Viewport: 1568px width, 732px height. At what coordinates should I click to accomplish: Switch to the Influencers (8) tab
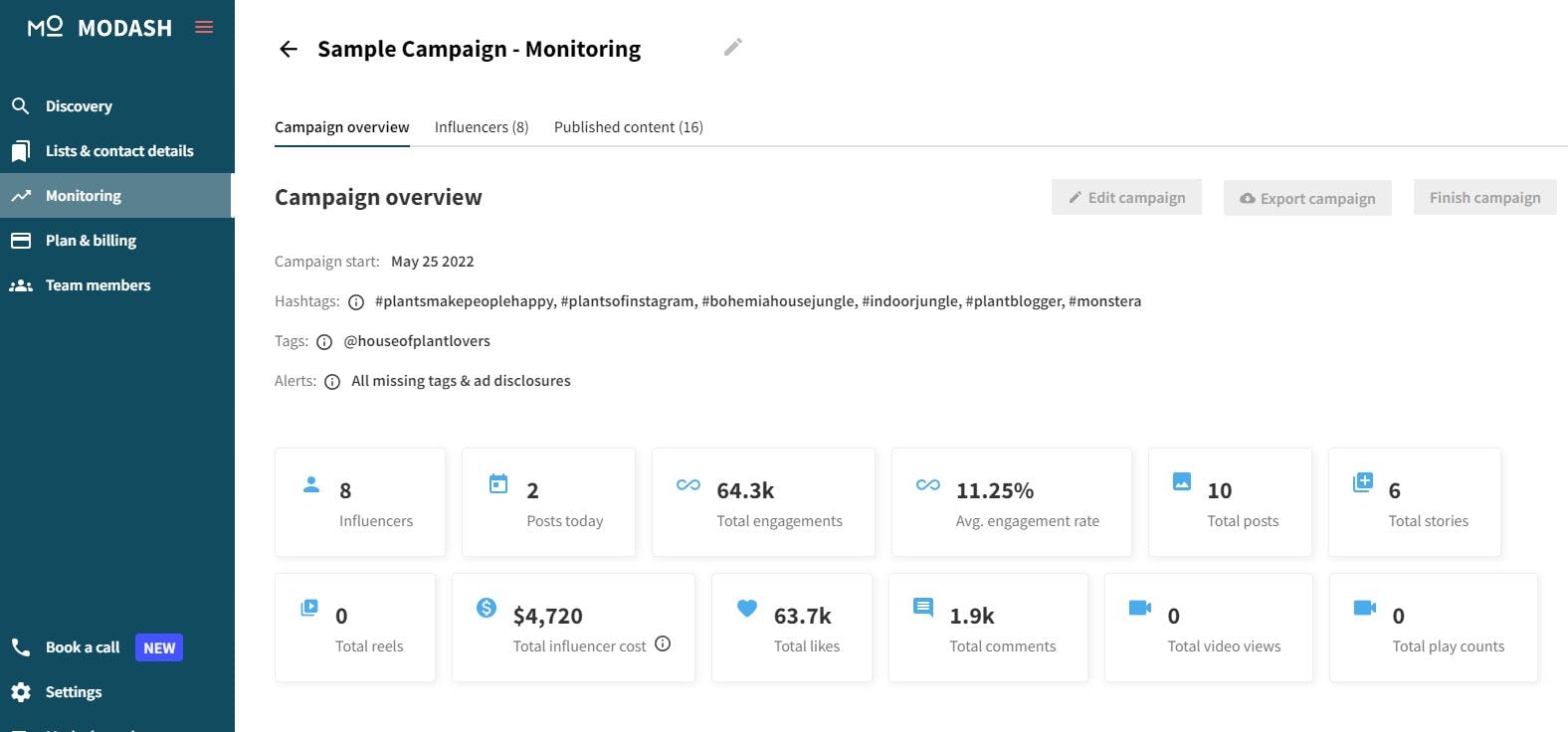482,127
